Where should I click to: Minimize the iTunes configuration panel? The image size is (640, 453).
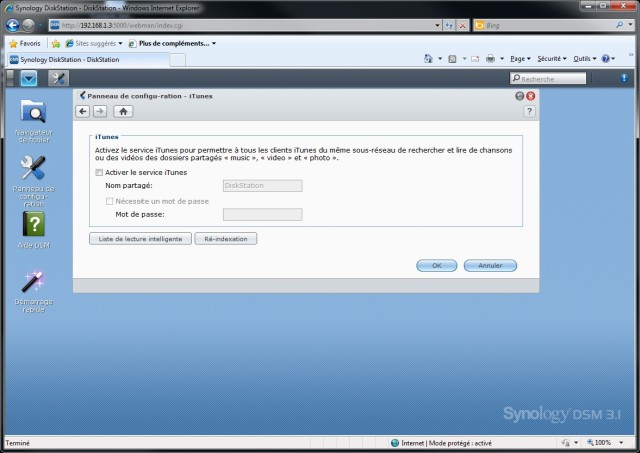tap(520, 96)
